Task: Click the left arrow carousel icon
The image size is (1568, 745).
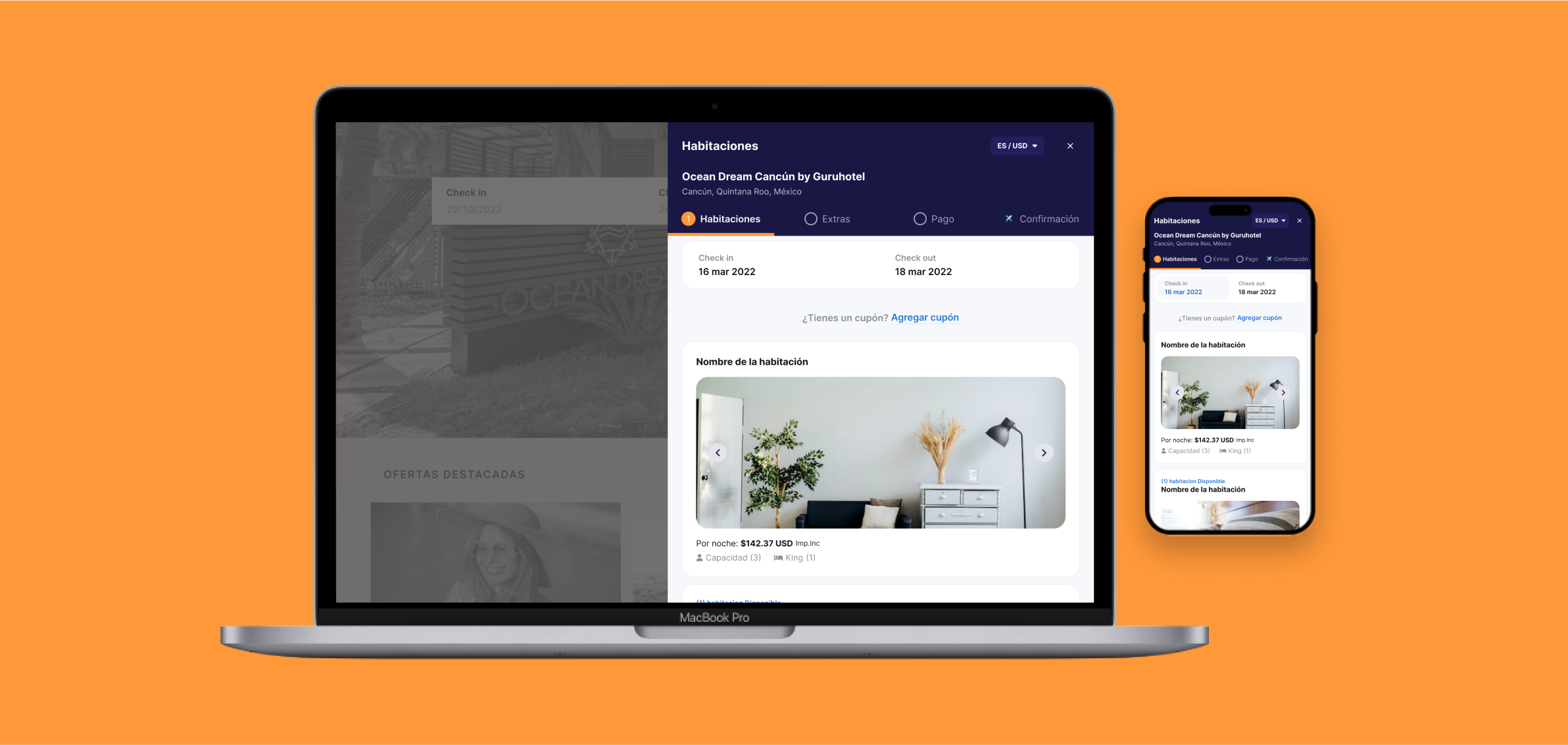Action: tap(717, 452)
